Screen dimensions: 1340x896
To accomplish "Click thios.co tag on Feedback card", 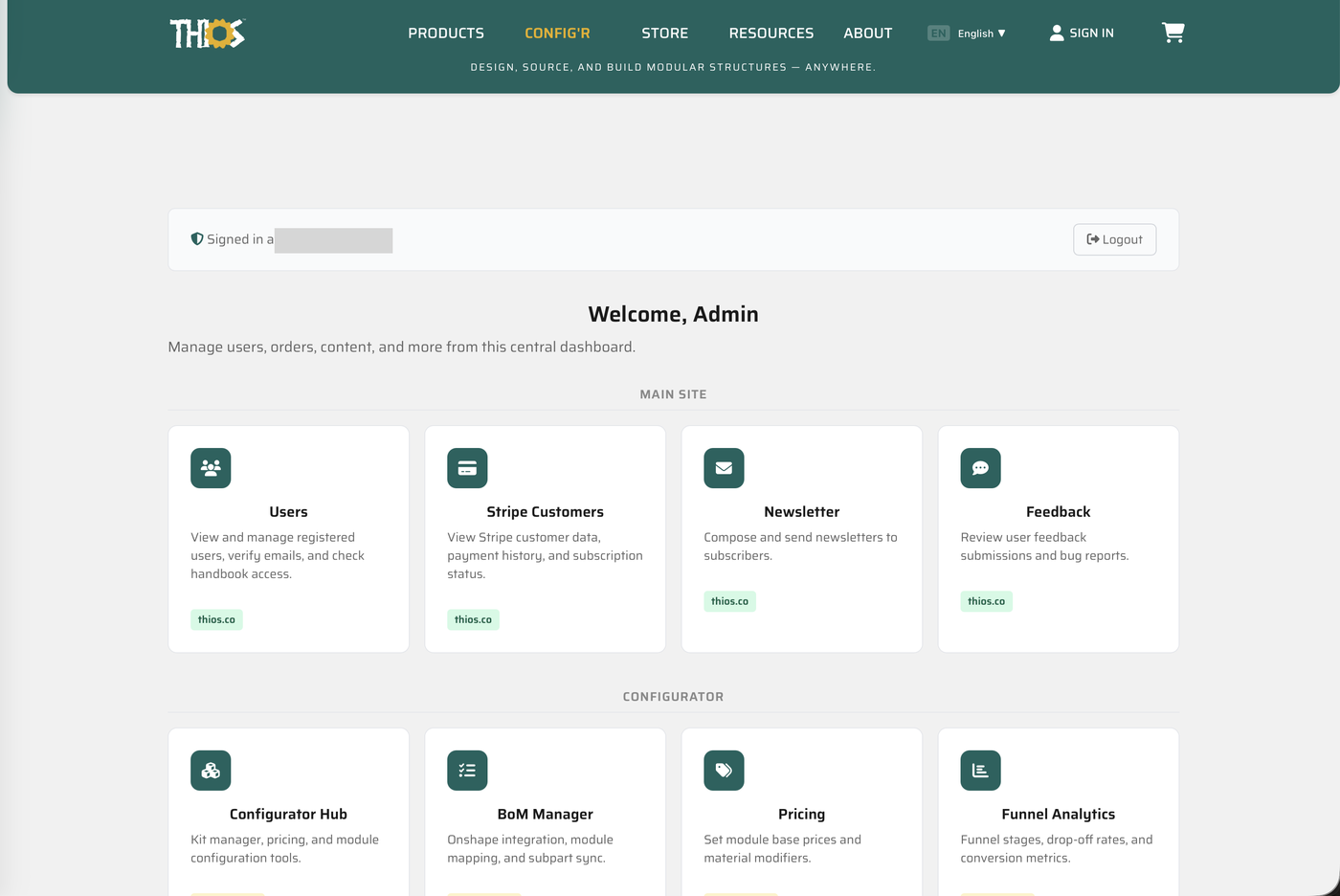I will coord(986,601).
